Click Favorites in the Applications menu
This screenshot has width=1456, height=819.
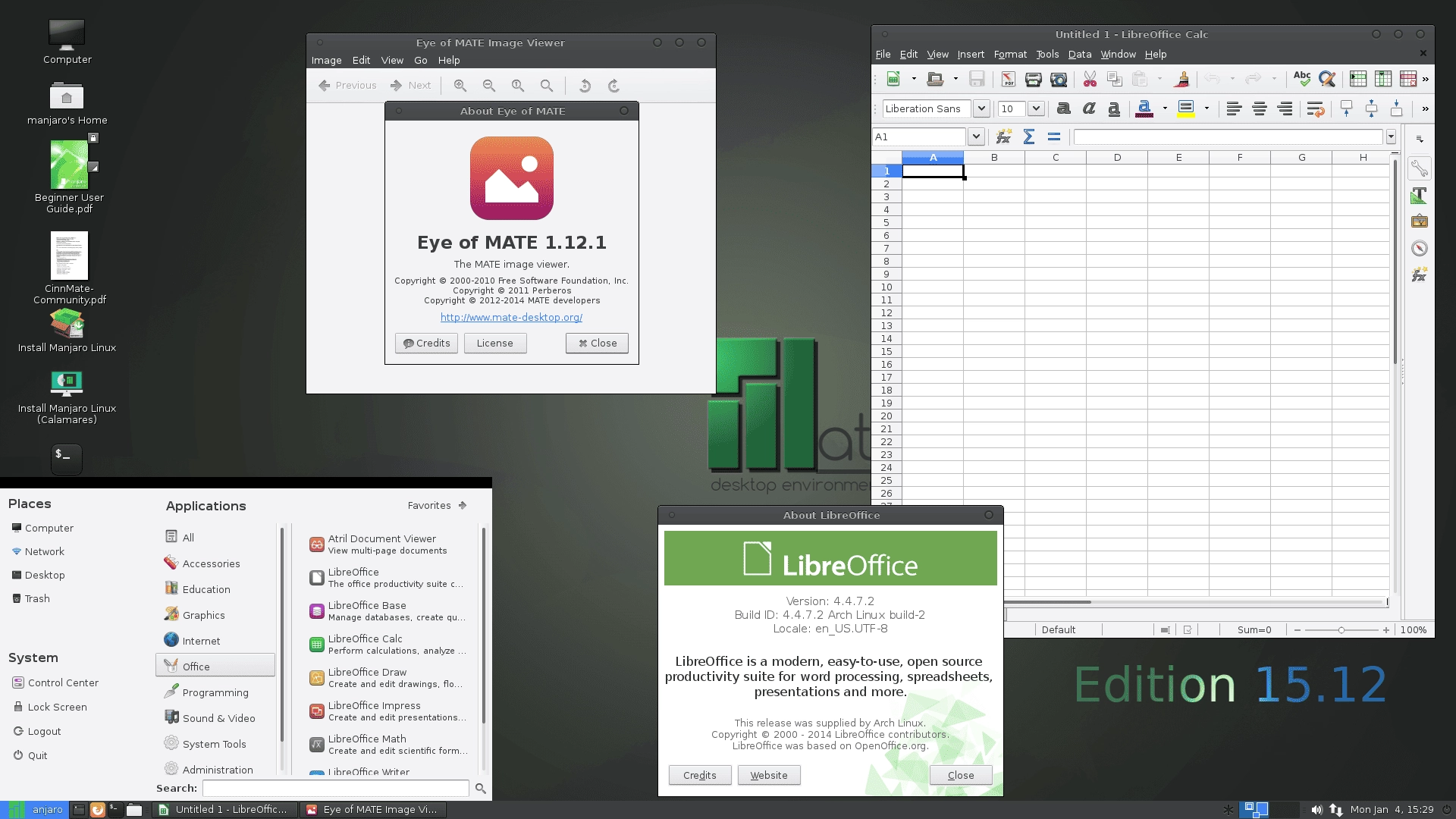pyautogui.click(x=437, y=506)
